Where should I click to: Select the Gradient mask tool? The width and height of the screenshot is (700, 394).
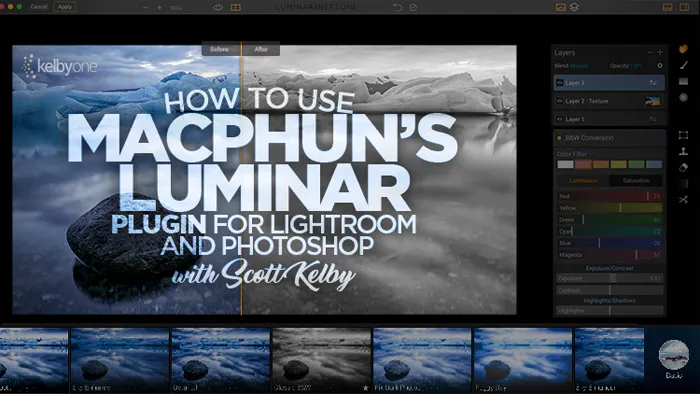point(683,81)
